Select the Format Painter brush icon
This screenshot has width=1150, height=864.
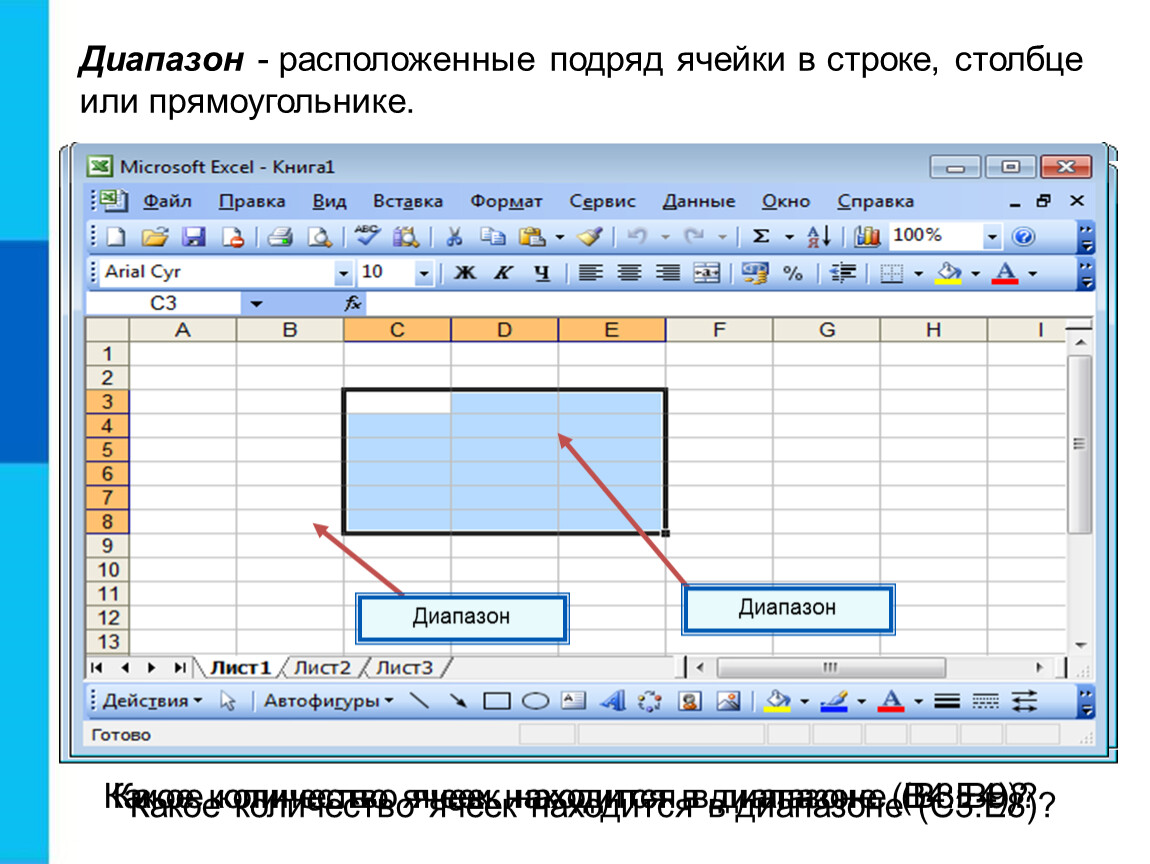(590, 236)
